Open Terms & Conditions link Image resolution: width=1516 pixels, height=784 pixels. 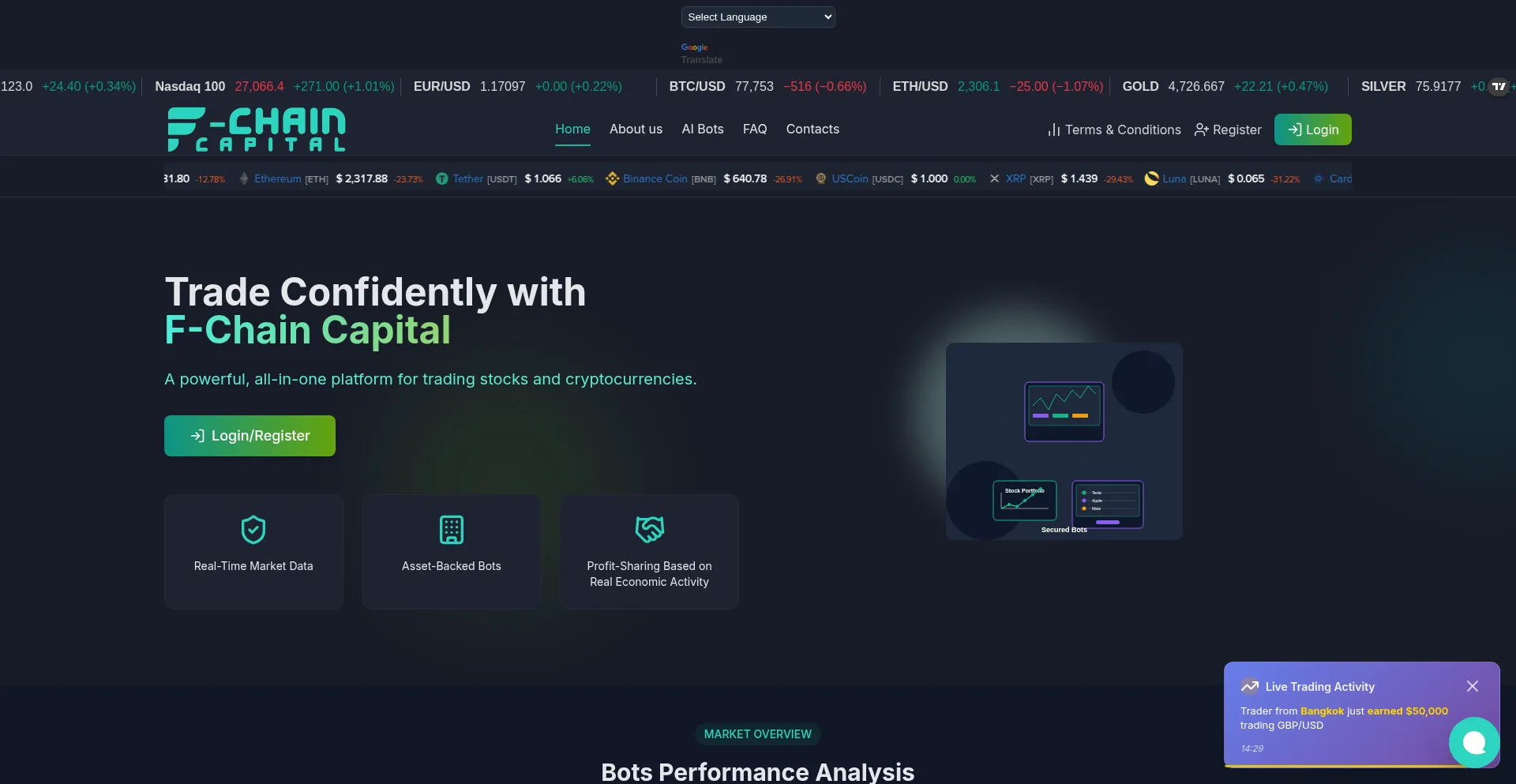coord(1114,129)
